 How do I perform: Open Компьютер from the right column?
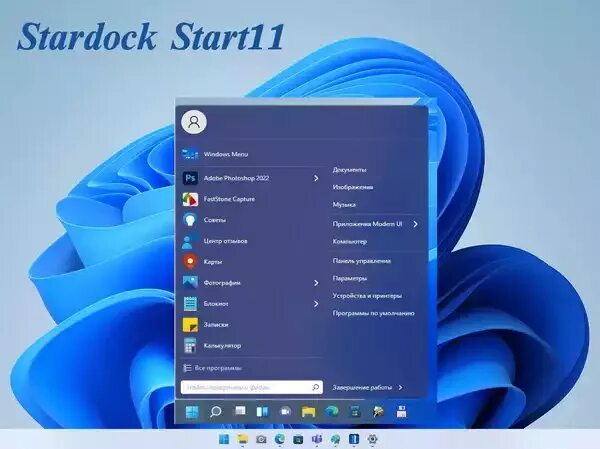pos(350,242)
